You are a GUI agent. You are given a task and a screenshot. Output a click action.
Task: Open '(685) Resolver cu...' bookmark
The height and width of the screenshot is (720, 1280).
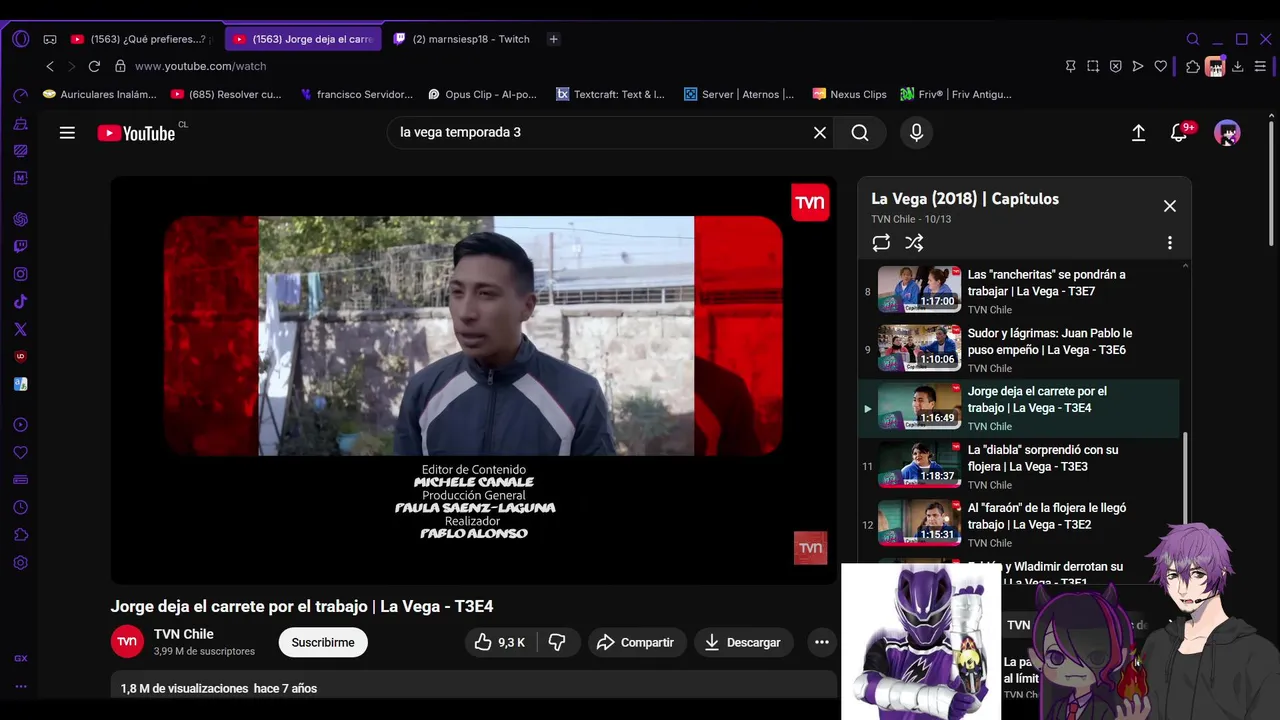pyautogui.click(x=227, y=94)
